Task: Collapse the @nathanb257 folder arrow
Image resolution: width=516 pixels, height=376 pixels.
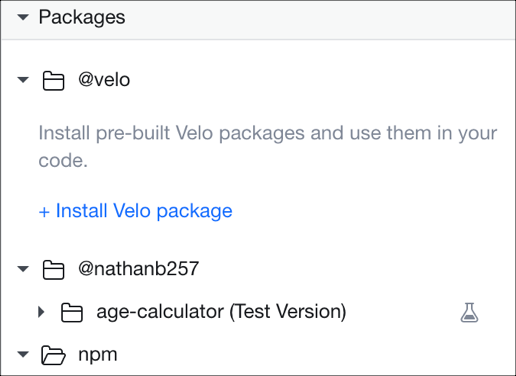Action: [23, 269]
